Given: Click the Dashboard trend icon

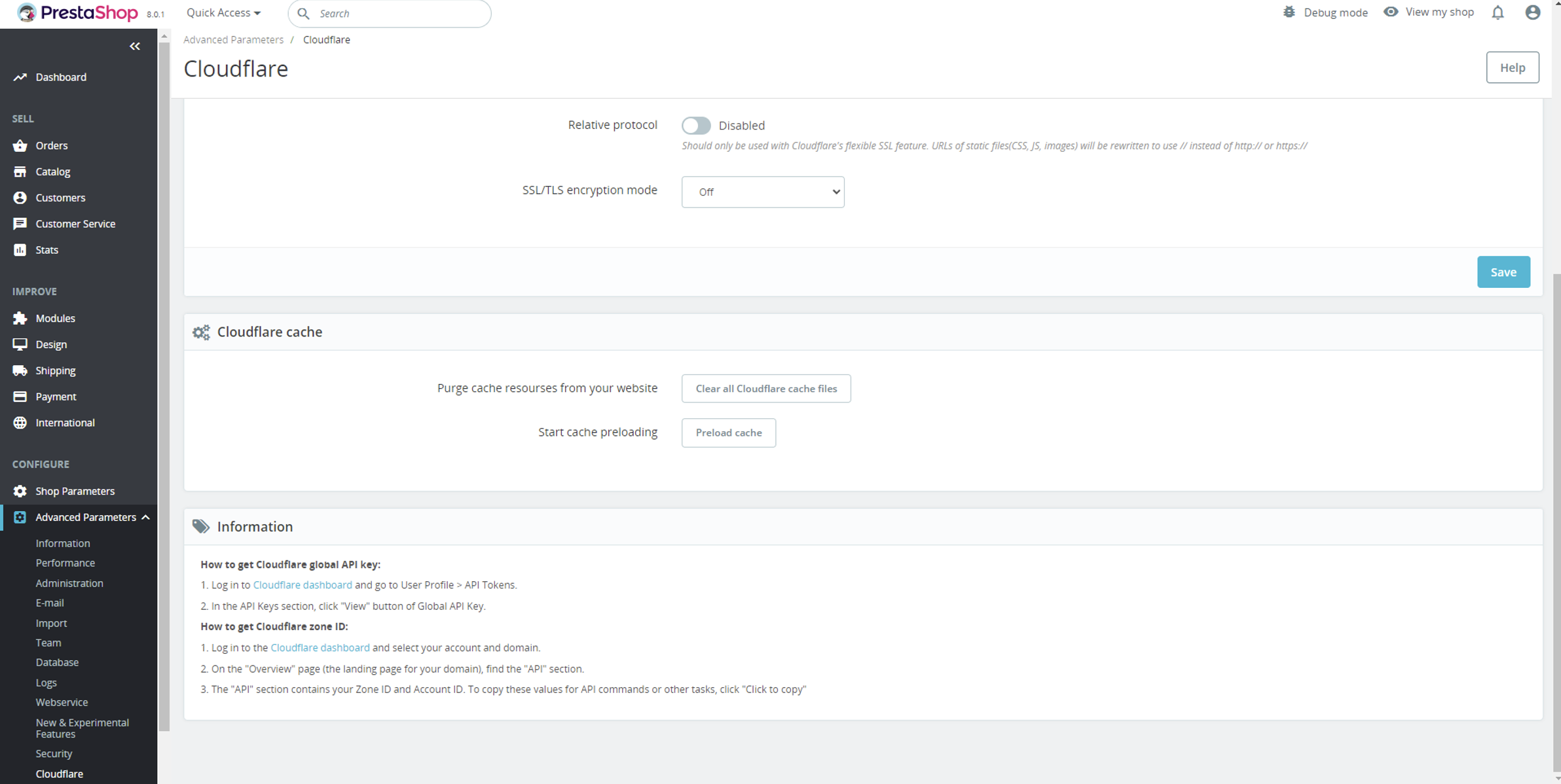Looking at the screenshot, I should pyautogui.click(x=20, y=77).
